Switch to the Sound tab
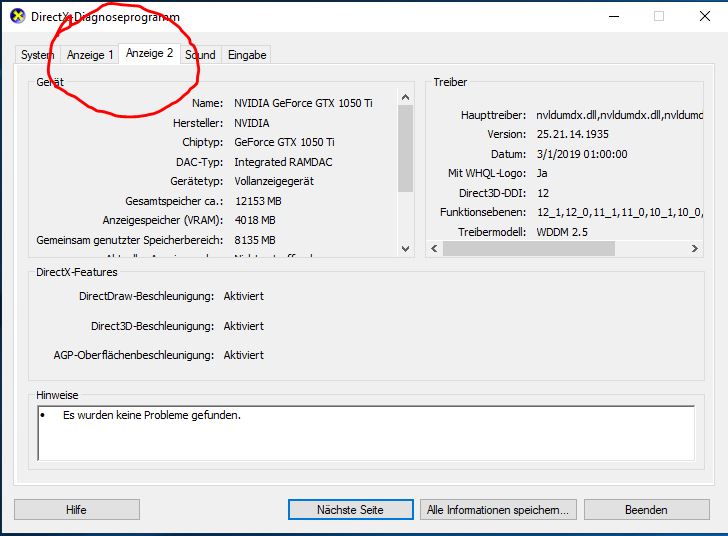728x536 pixels. (x=201, y=55)
